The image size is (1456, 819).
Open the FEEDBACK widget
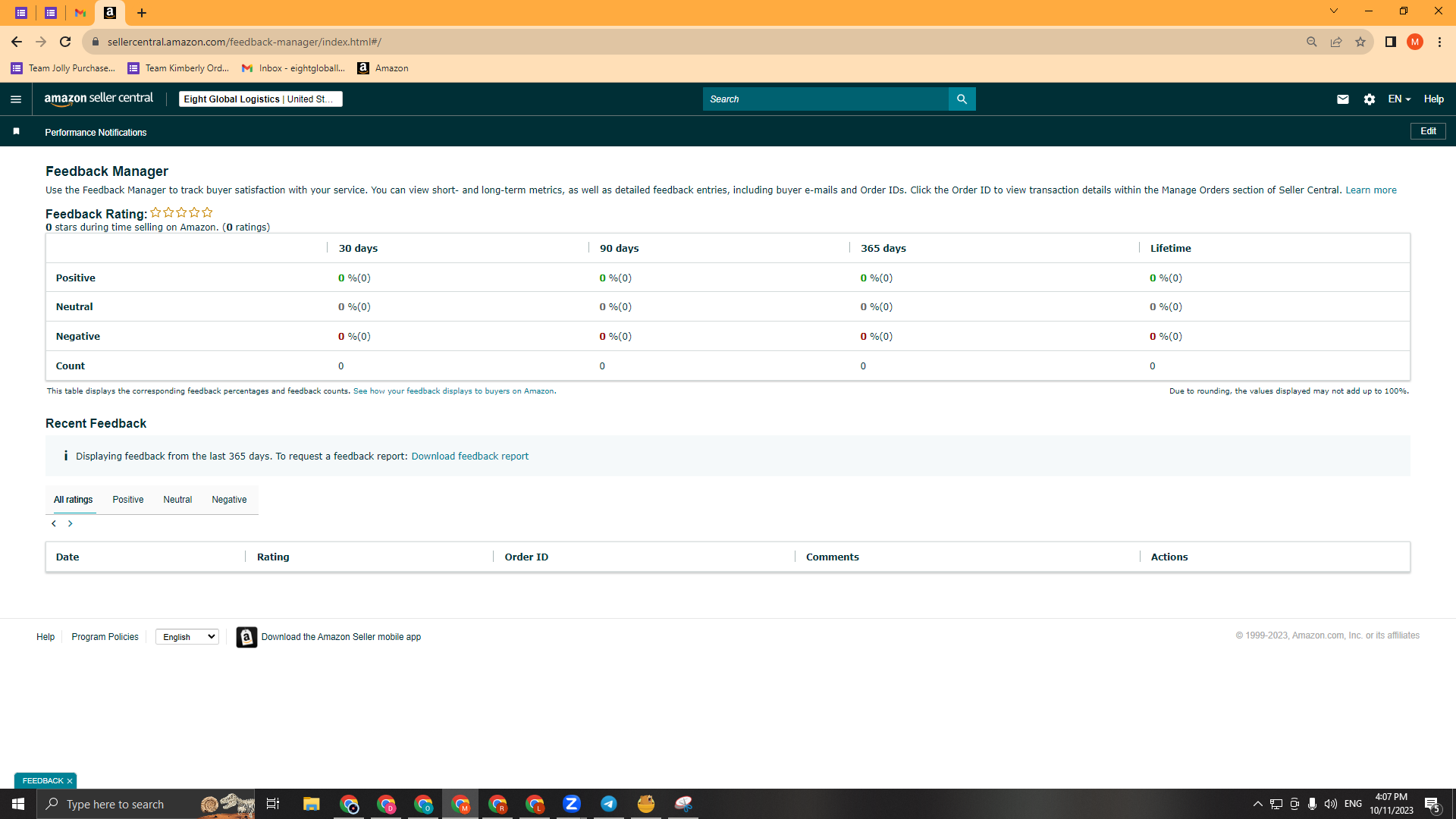tap(42, 781)
